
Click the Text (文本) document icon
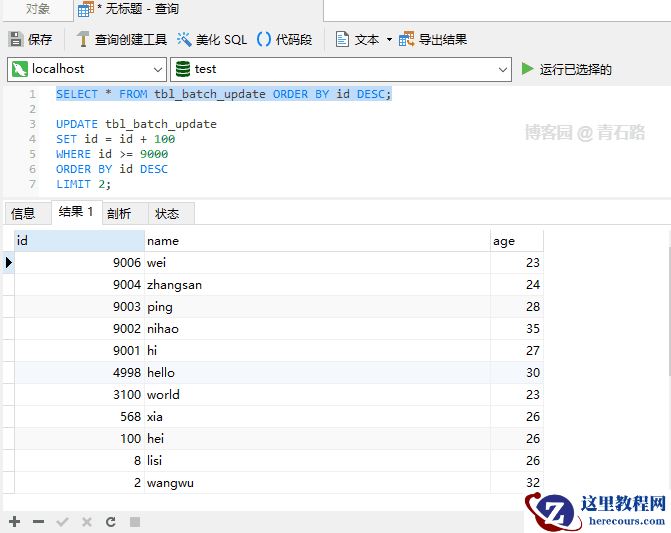(342, 39)
